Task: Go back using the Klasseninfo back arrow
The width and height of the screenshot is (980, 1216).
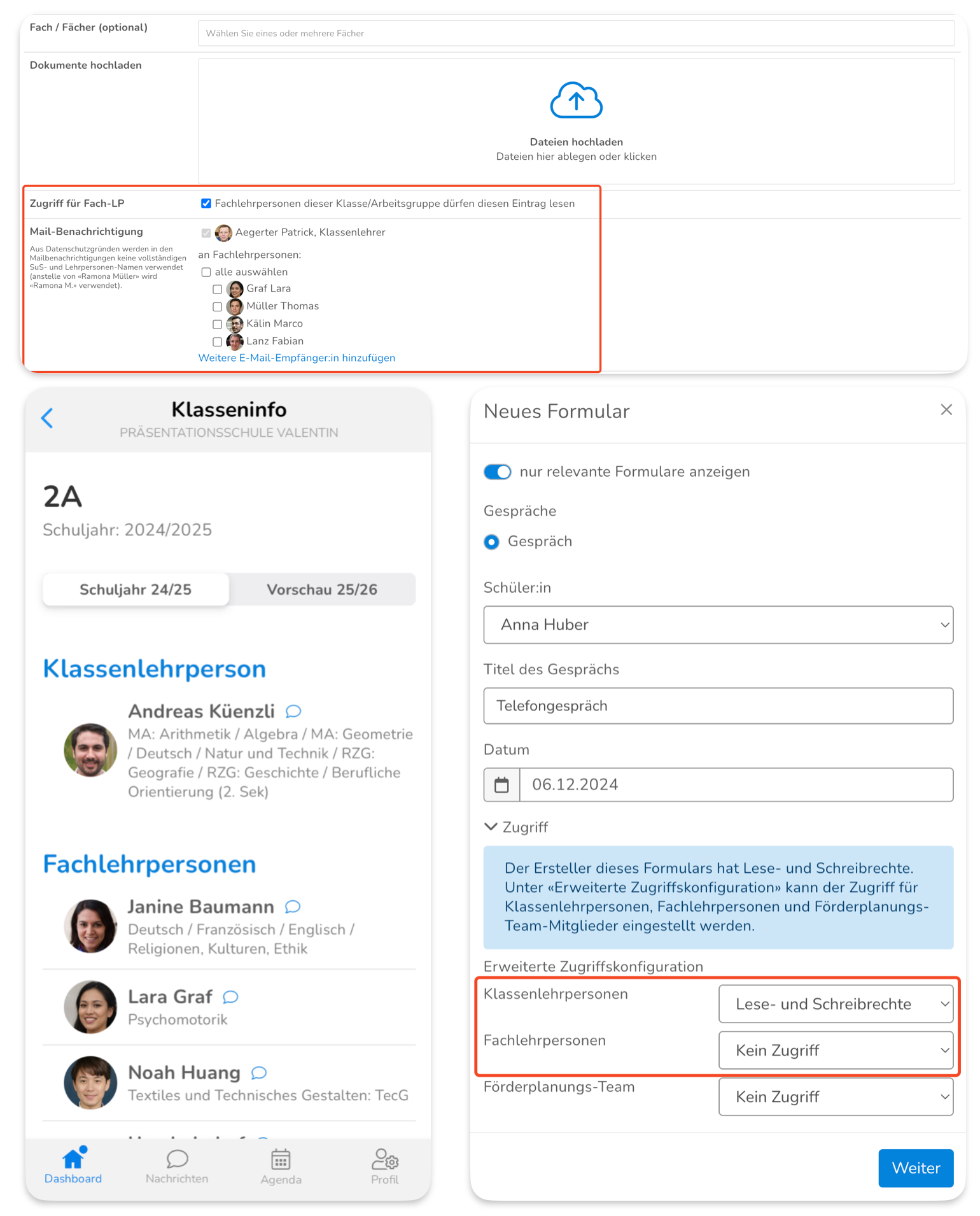Action: click(x=47, y=418)
